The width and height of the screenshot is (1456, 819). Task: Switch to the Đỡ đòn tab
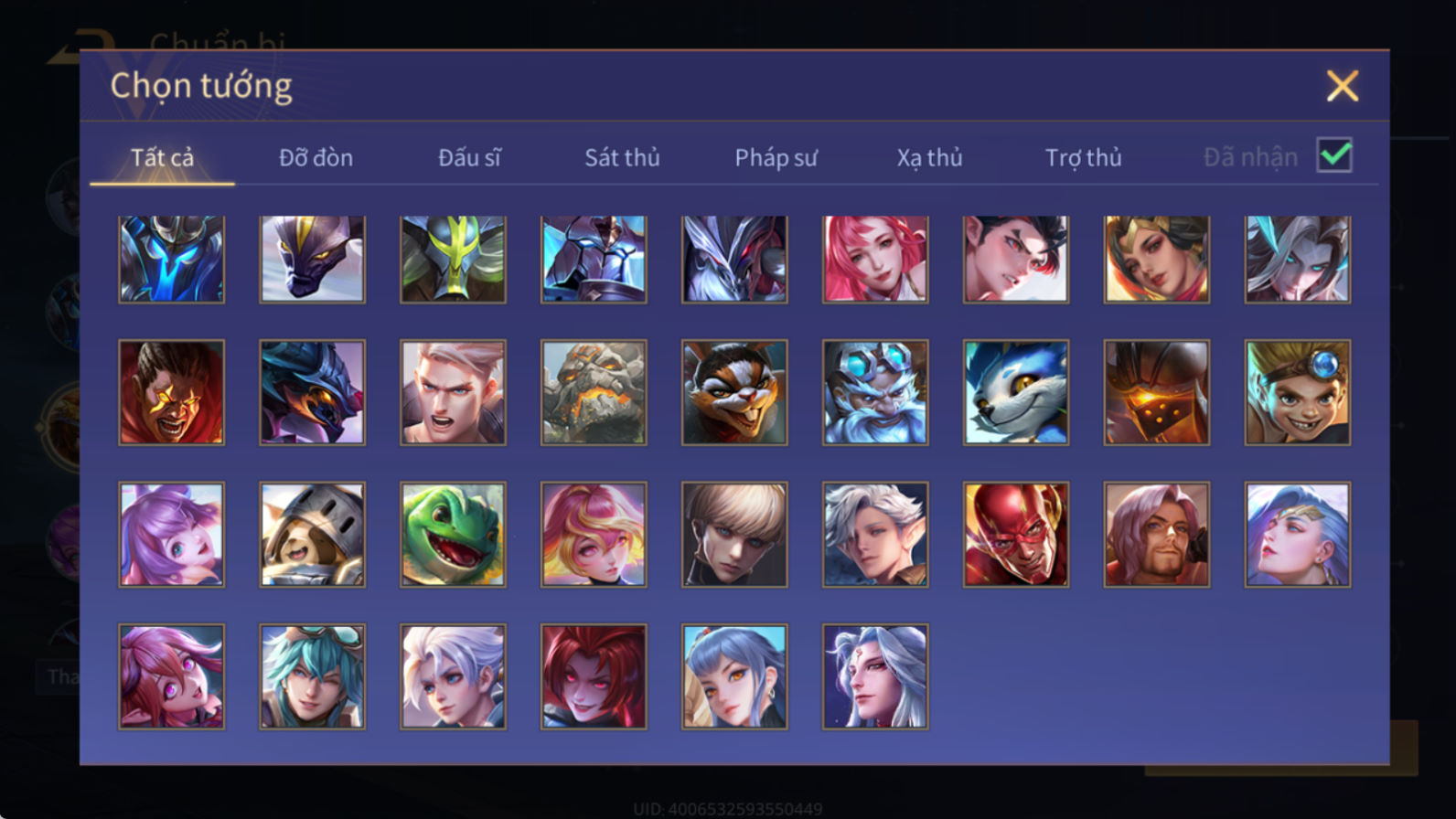[x=316, y=158]
